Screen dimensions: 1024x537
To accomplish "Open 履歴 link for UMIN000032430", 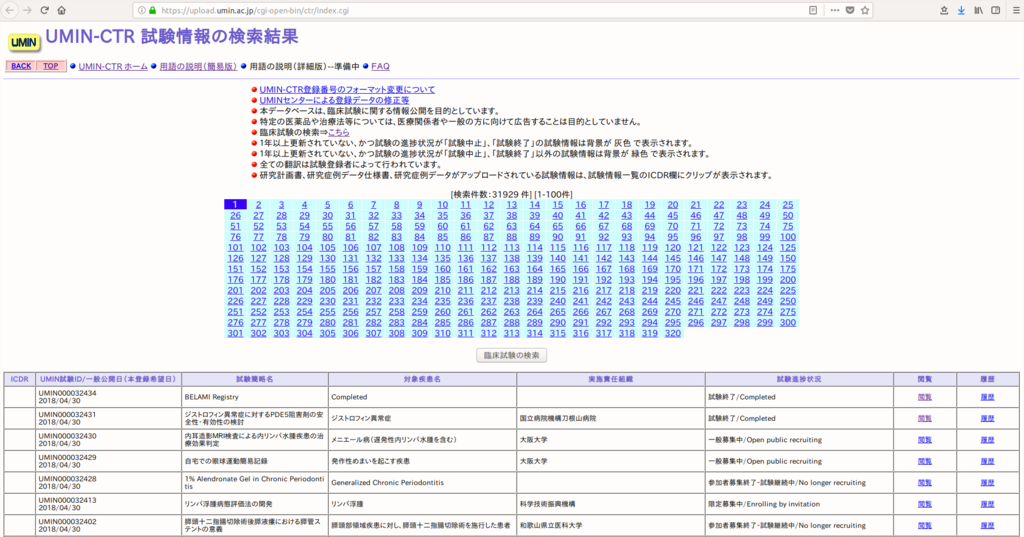I will [x=987, y=440].
